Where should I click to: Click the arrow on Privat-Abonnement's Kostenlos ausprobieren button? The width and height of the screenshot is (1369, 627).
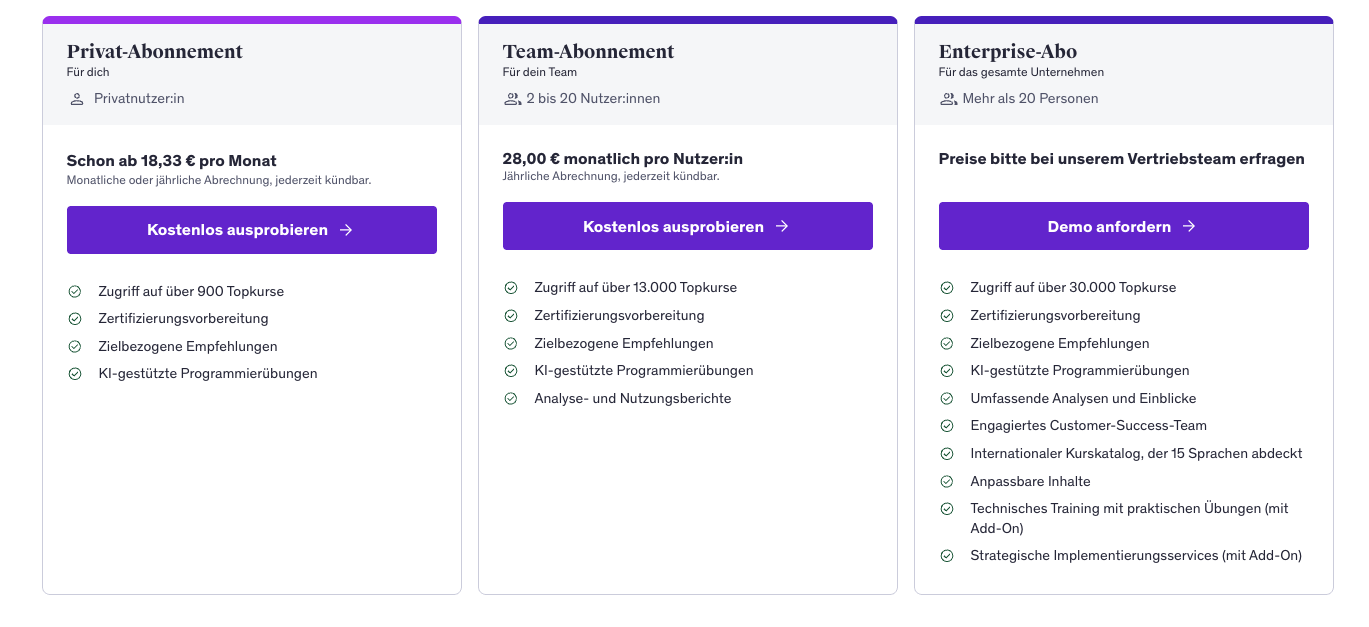pos(346,230)
